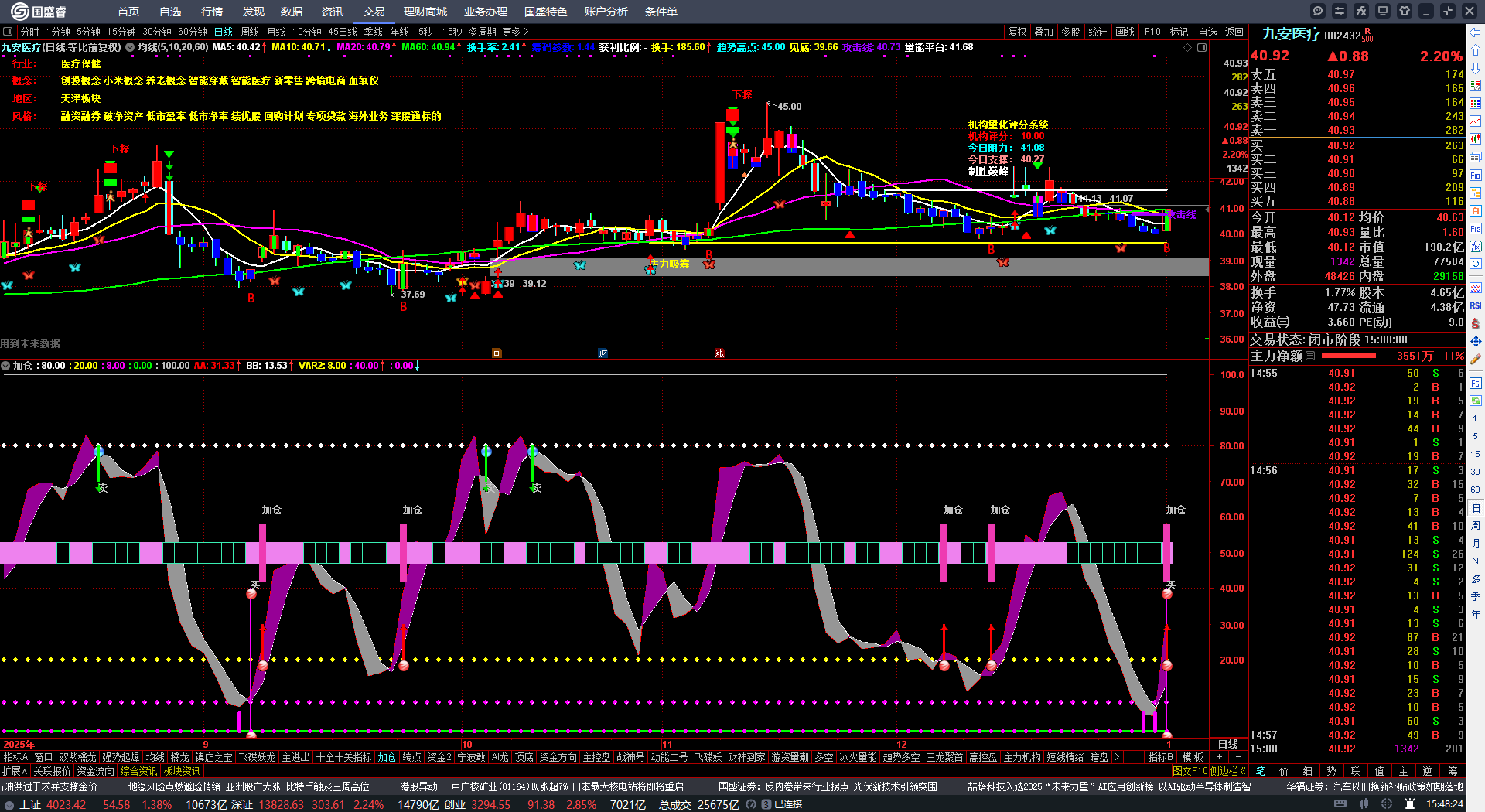Click the pencil drawing icon in right sidebar
Image resolution: width=1485 pixels, height=812 pixels.
[x=1476, y=359]
